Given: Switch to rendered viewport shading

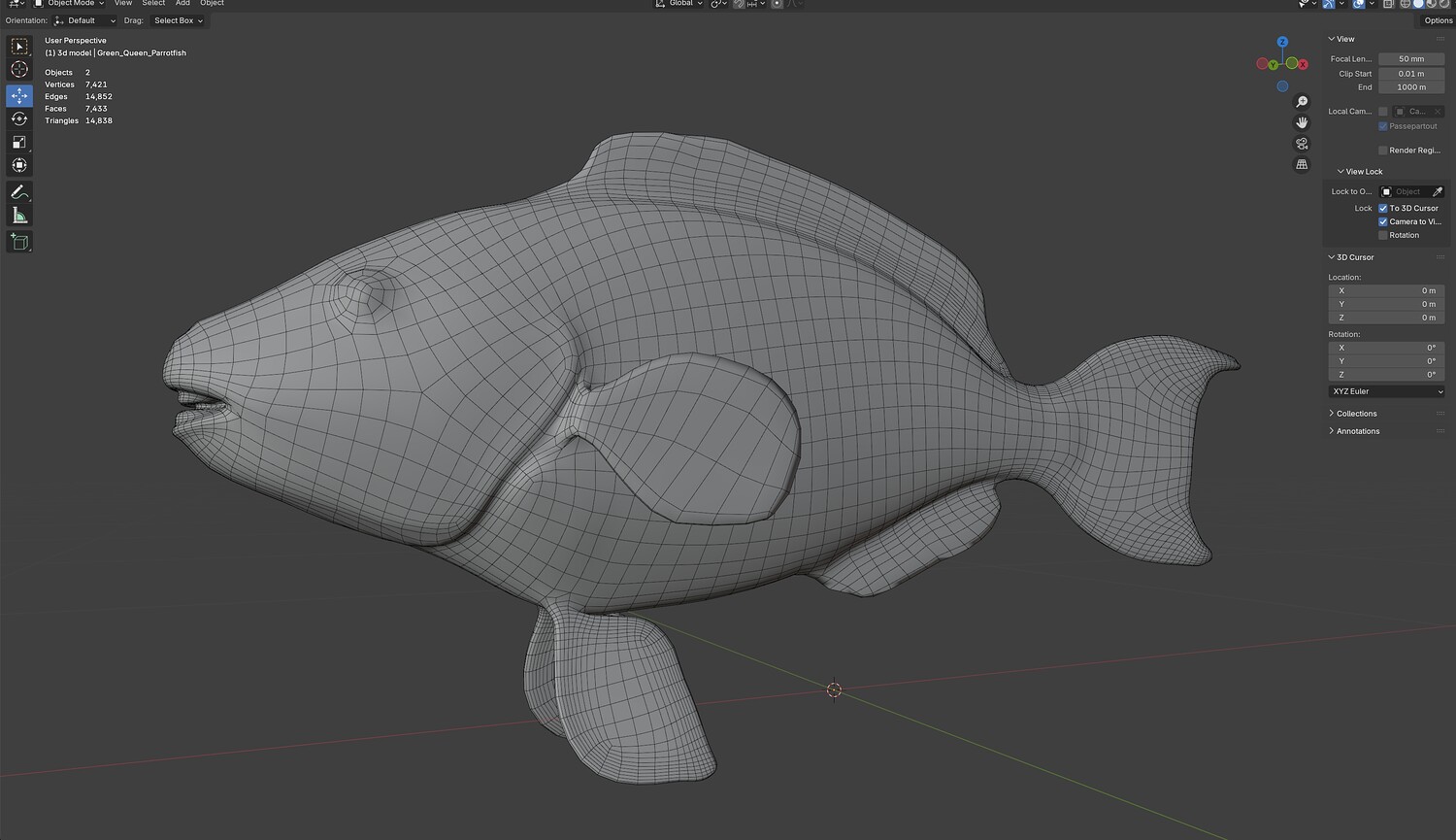Looking at the screenshot, I should (1445, 4).
